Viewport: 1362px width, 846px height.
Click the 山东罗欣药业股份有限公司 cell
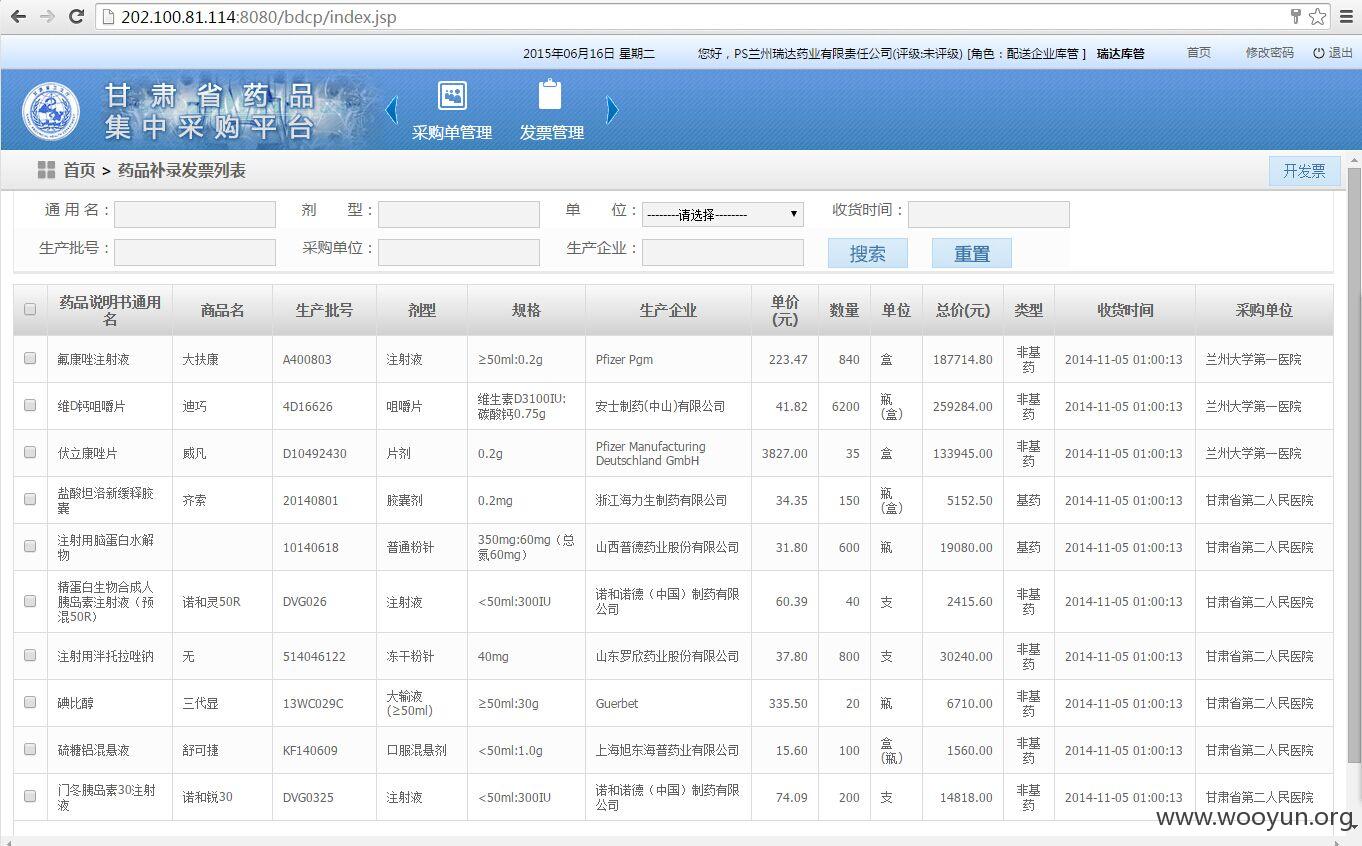(x=667, y=656)
